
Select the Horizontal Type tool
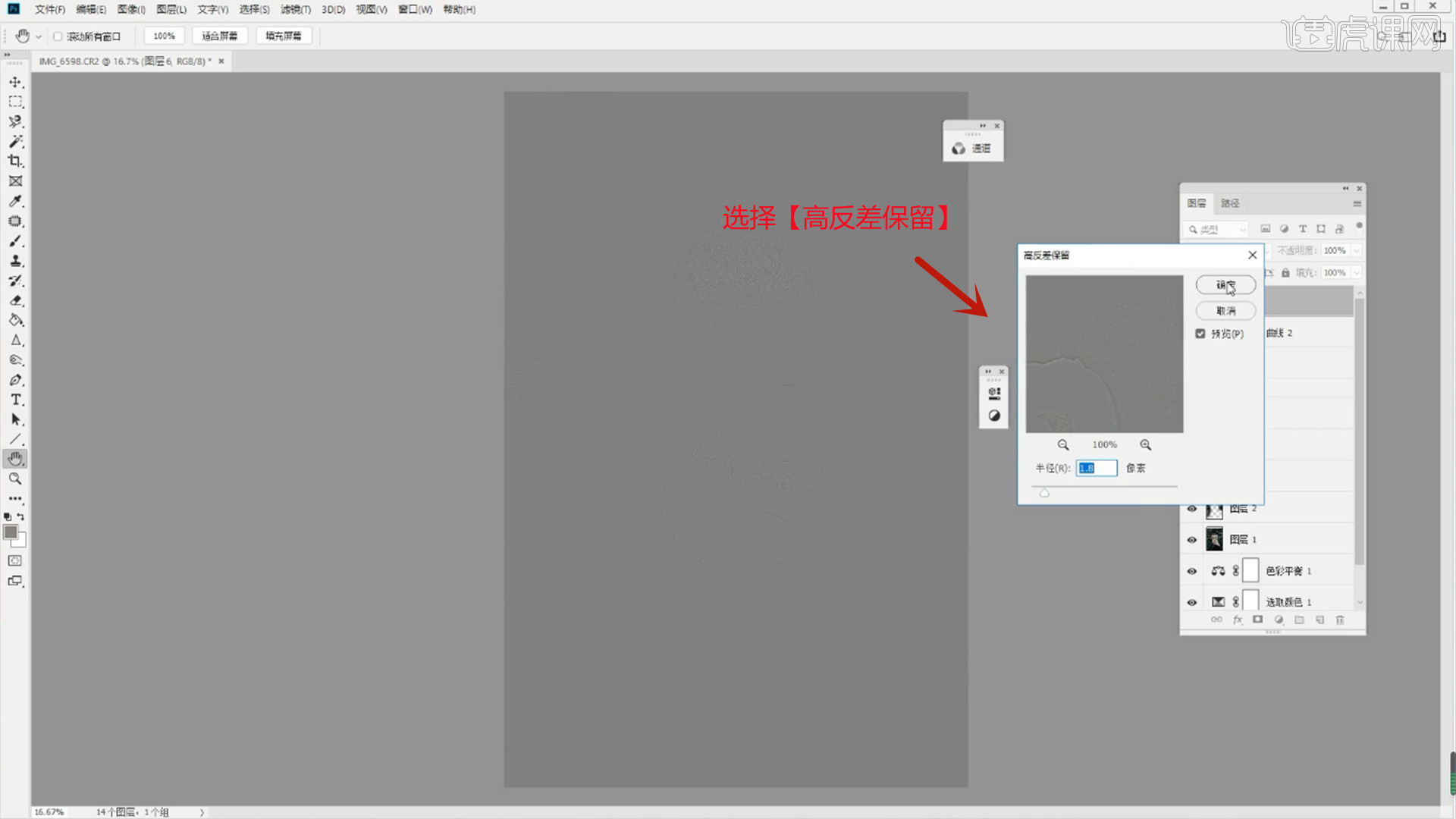point(15,400)
